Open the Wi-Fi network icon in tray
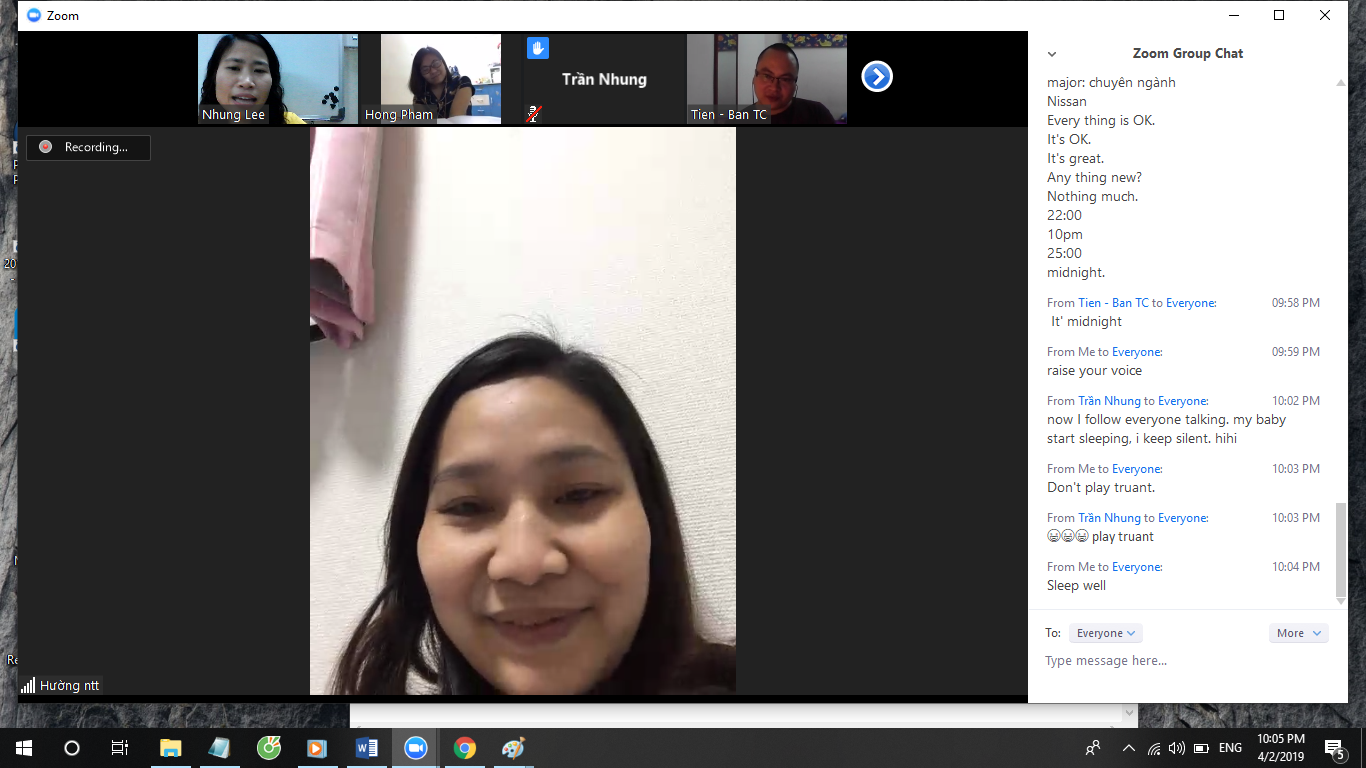Viewport: 1366px width, 768px height. tap(1154, 748)
